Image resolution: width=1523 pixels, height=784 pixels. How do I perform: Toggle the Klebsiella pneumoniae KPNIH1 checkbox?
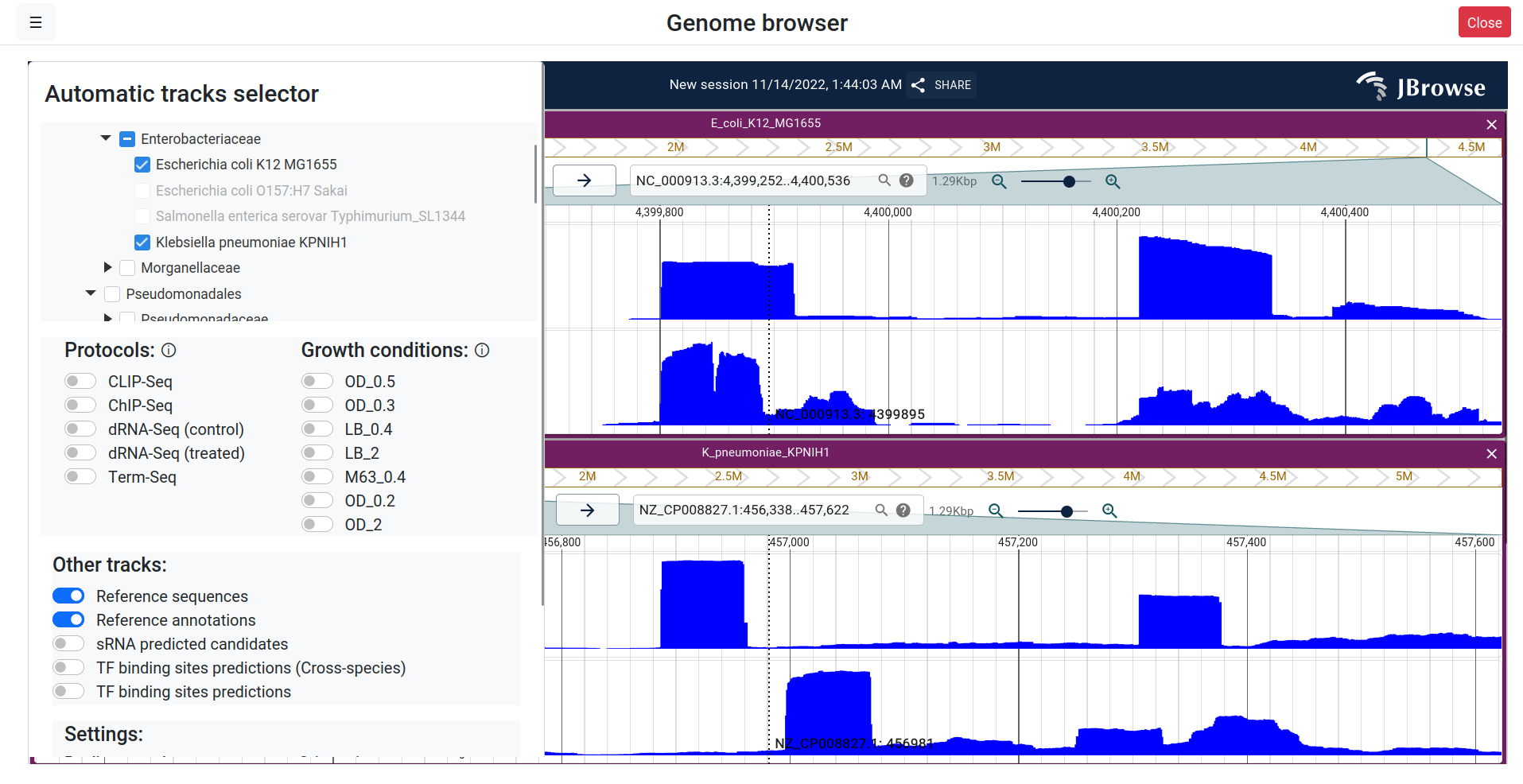(x=142, y=243)
